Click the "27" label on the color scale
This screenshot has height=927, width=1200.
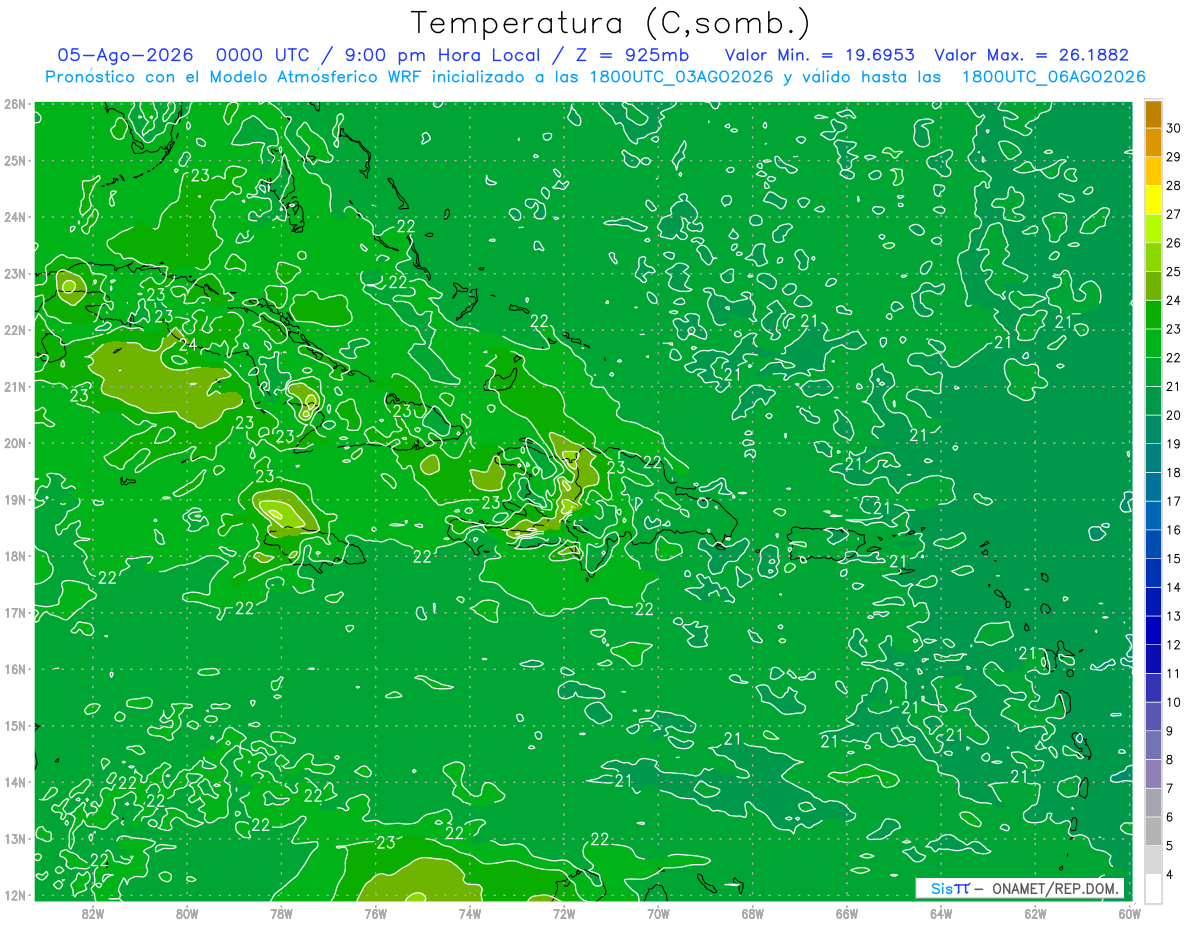click(1174, 215)
